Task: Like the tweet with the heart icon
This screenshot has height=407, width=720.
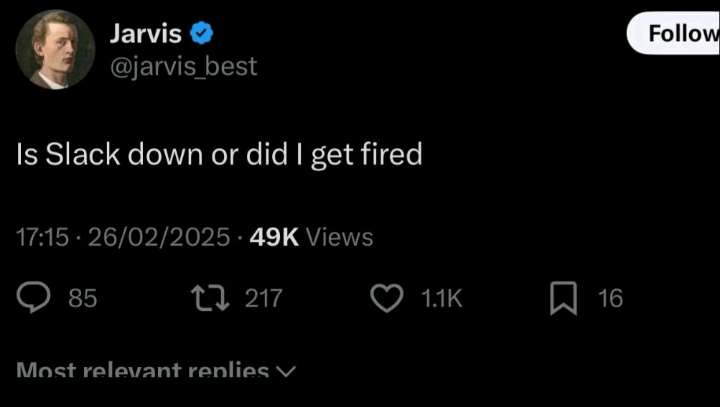Action: (386, 298)
